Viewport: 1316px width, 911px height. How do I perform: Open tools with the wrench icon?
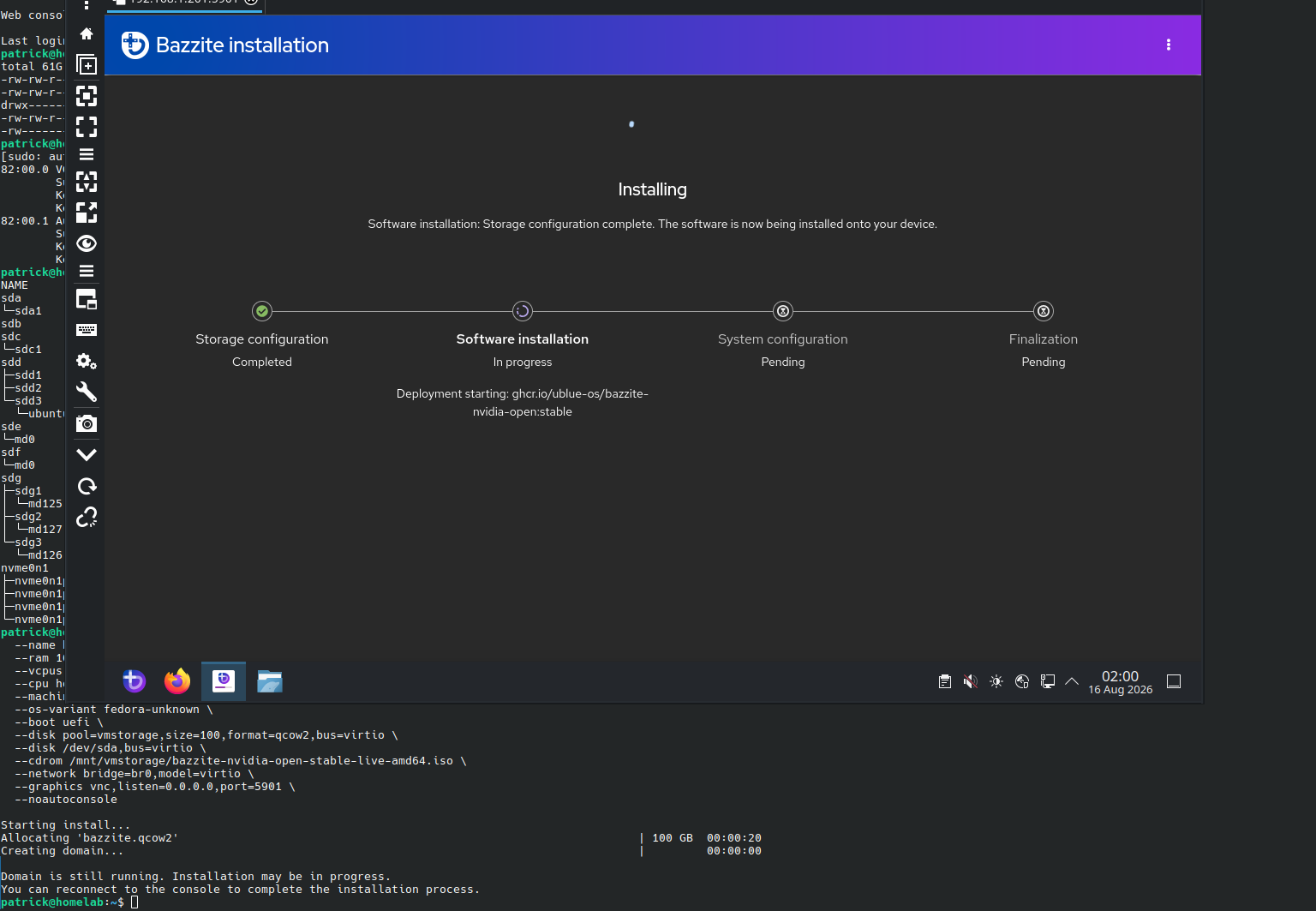87,392
